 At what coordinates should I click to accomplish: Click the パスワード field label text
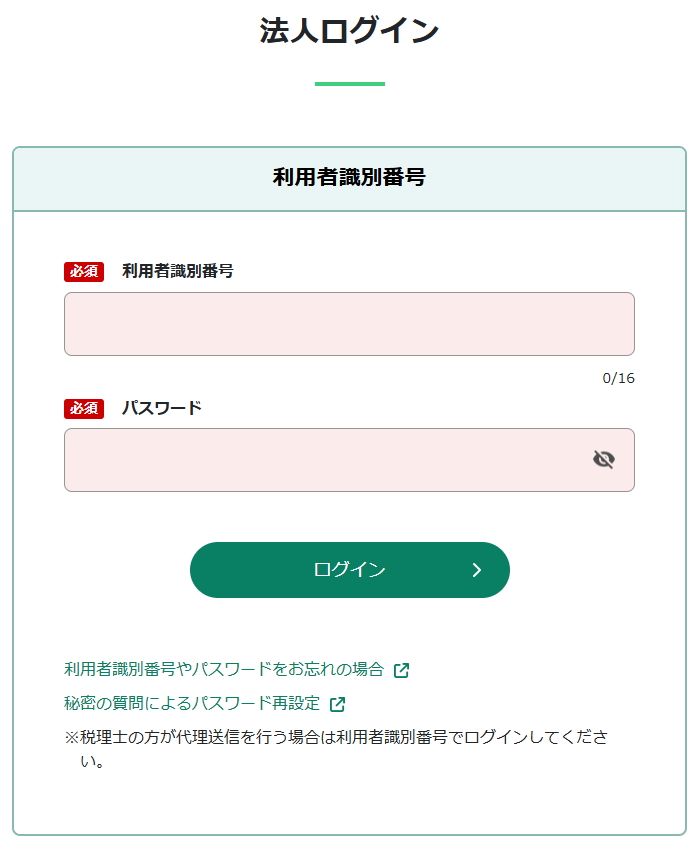(x=162, y=408)
